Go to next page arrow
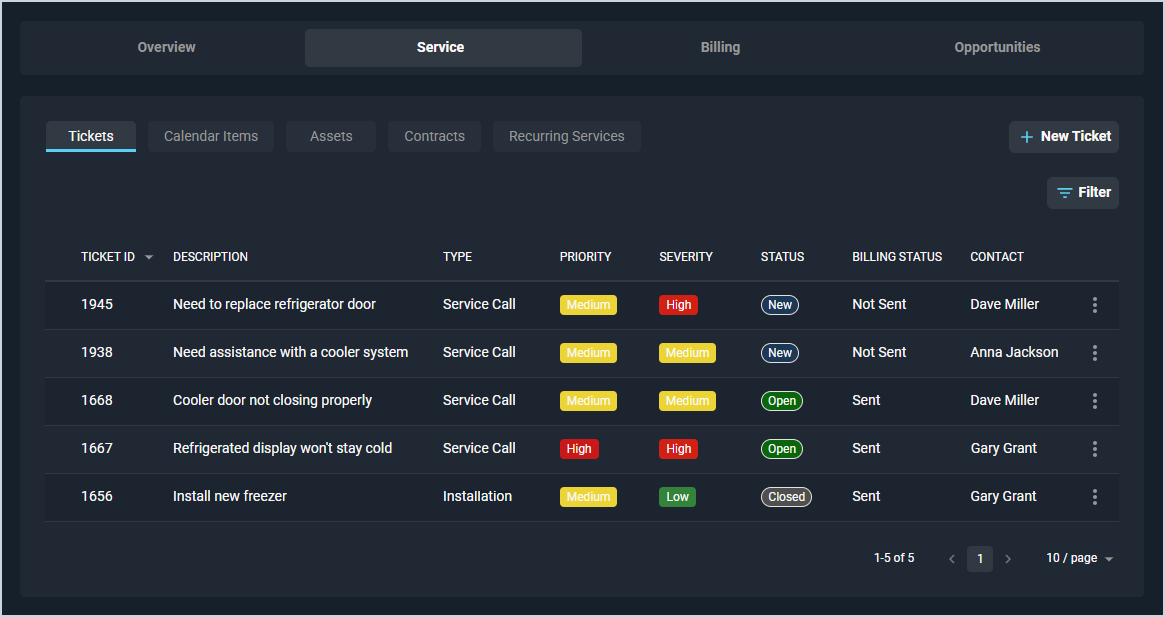 point(1008,559)
